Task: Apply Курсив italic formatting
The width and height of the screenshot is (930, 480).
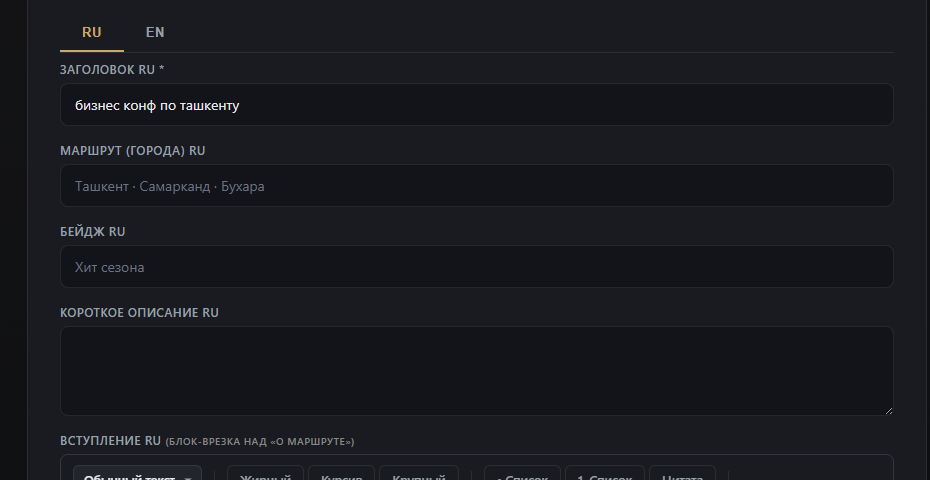Action: coord(342,474)
